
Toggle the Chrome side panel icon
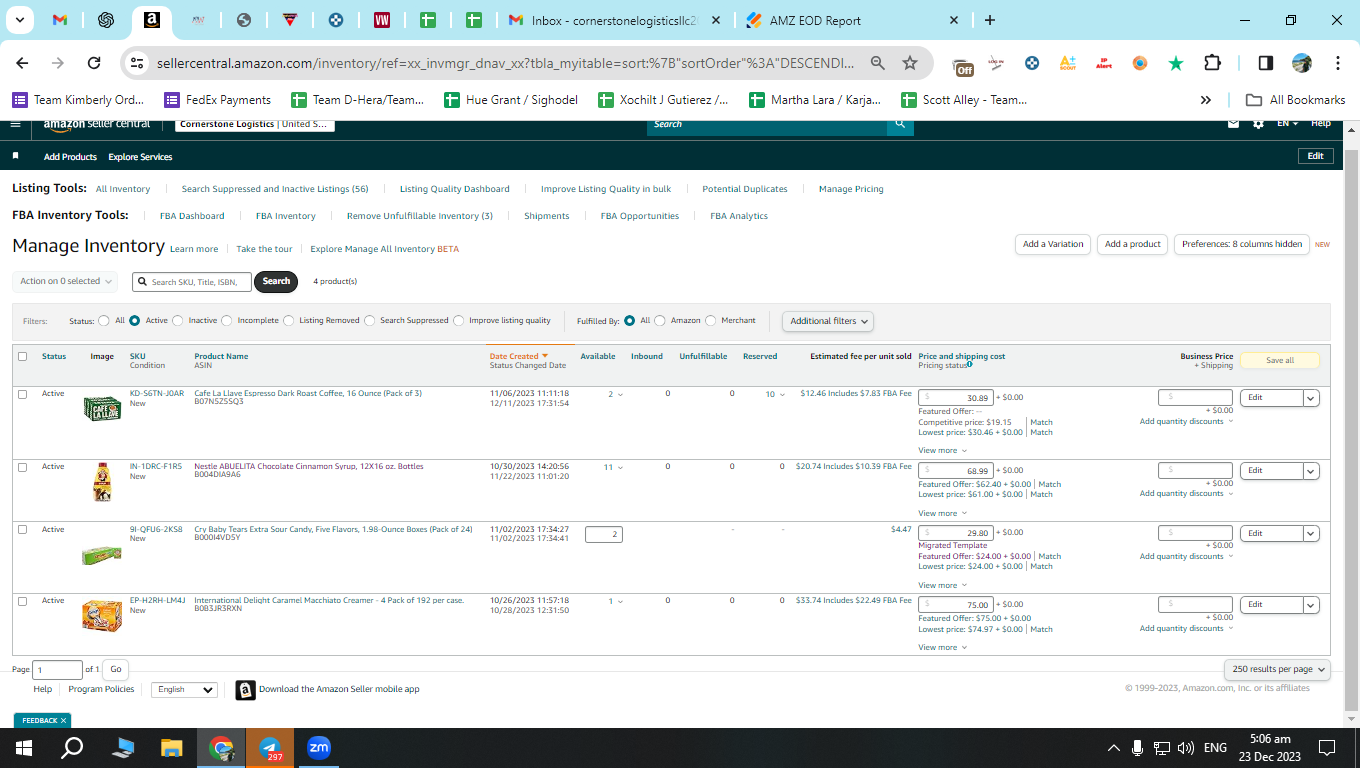[x=1265, y=63]
